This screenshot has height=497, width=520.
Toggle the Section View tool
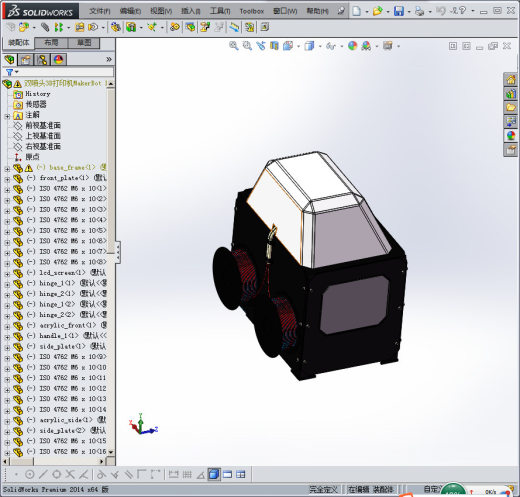coord(274,46)
